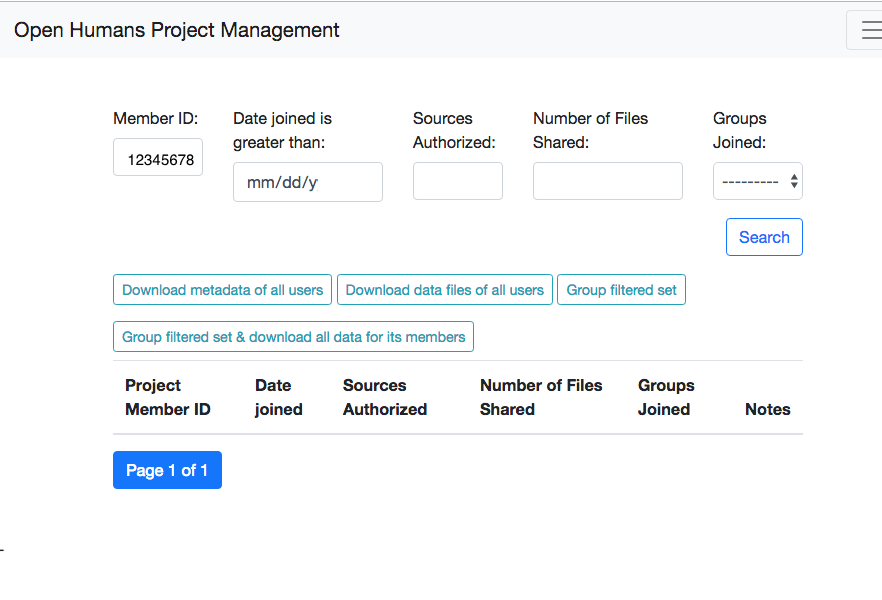The width and height of the screenshot is (882, 600).
Task: Focus the Number of Files Shared field
Action: [607, 182]
